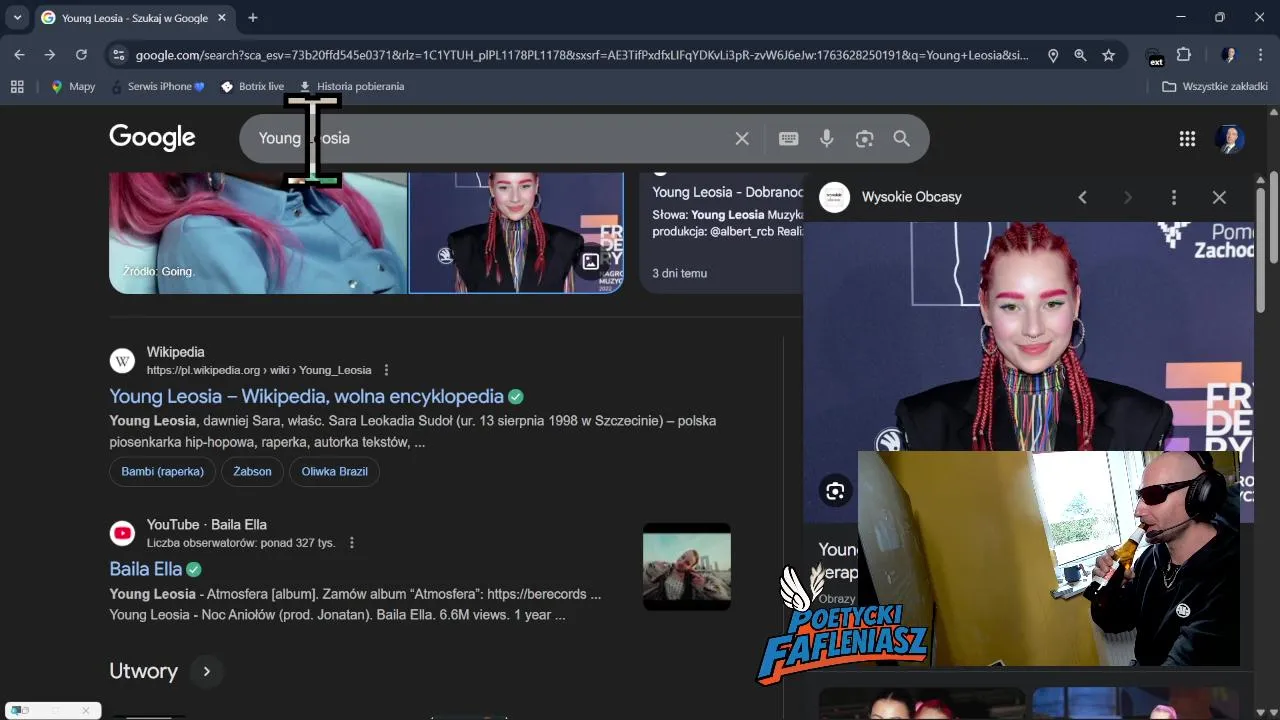Close the small bottom-left overlay bar
The width and height of the screenshot is (1280, 720).
point(86,710)
